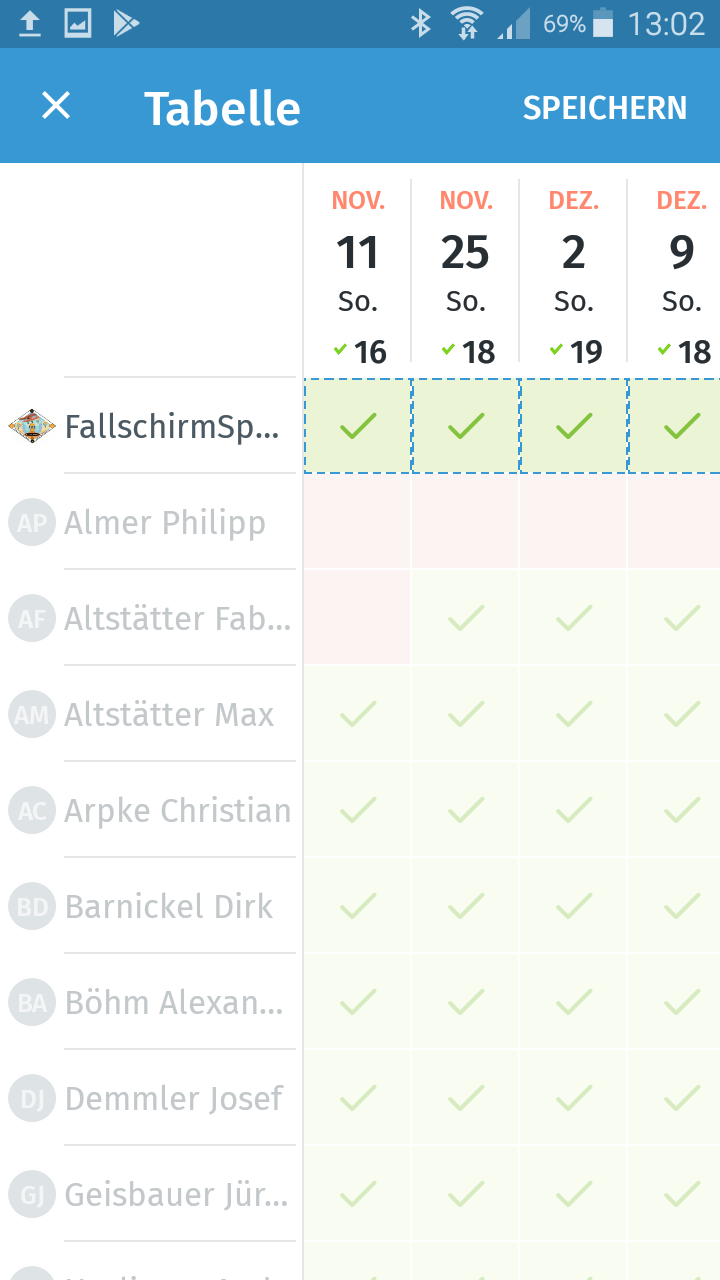Tap SPEICHERN to save the table
Screen dimensions: 720x1280
point(605,107)
